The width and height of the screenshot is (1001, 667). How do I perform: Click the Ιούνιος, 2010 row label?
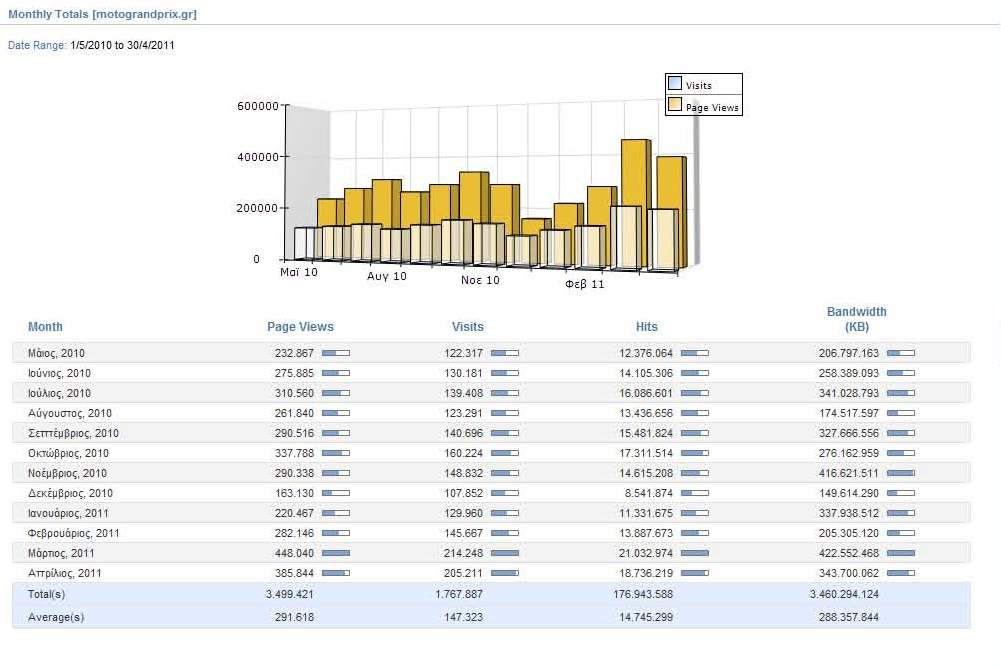tap(59, 373)
